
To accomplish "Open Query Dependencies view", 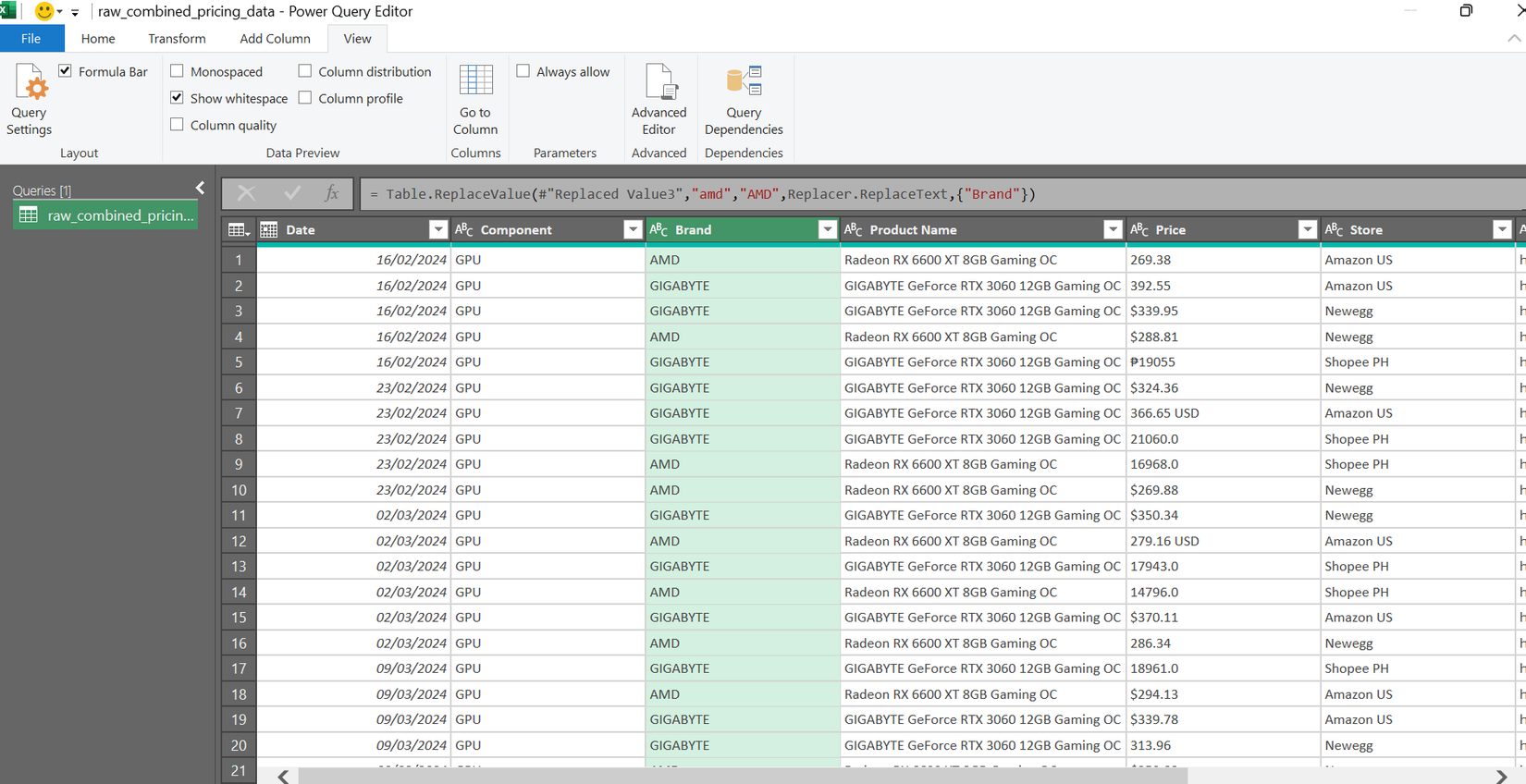I will pyautogui.click(x=744, y=81).
